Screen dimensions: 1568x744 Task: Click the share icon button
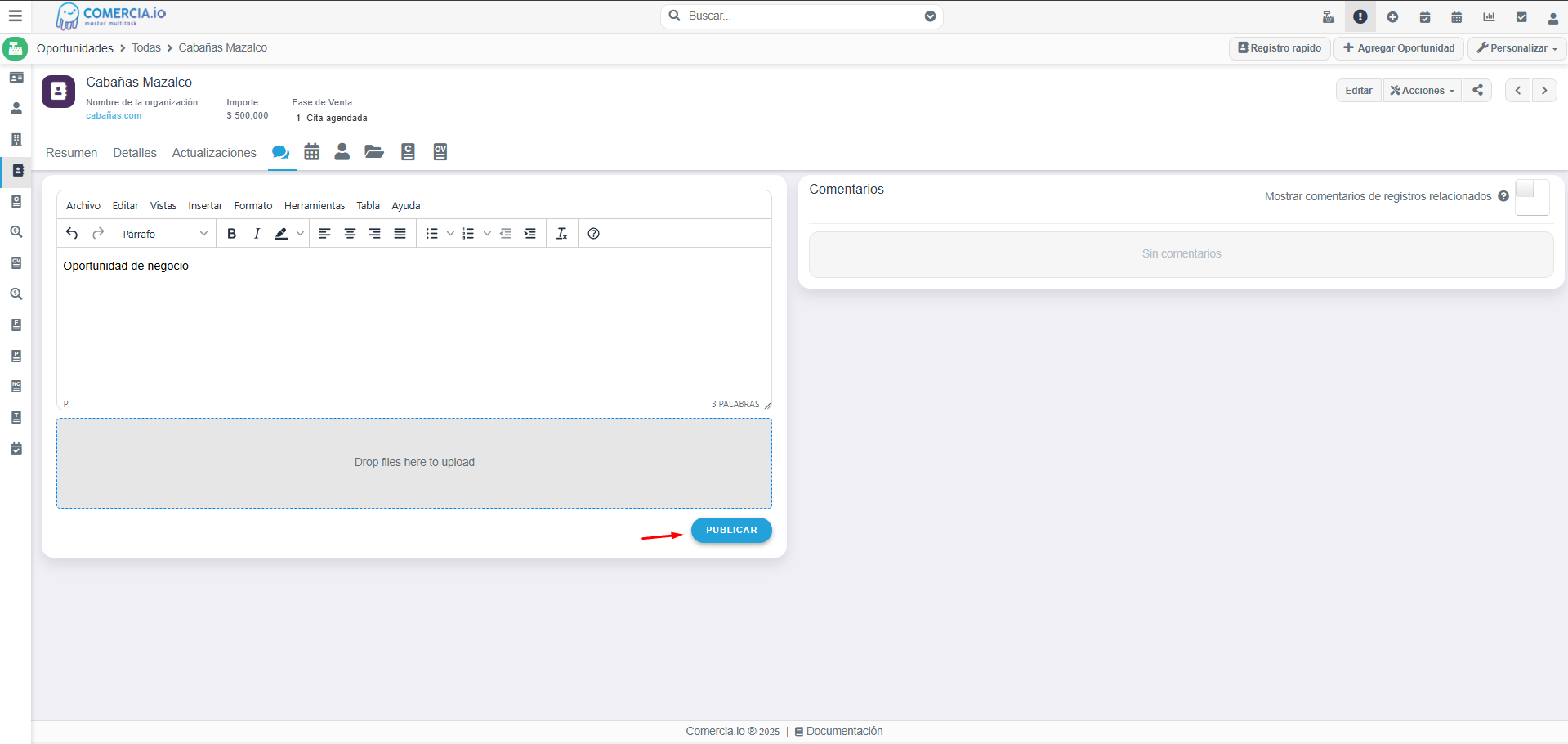(x=1477, y=90)
